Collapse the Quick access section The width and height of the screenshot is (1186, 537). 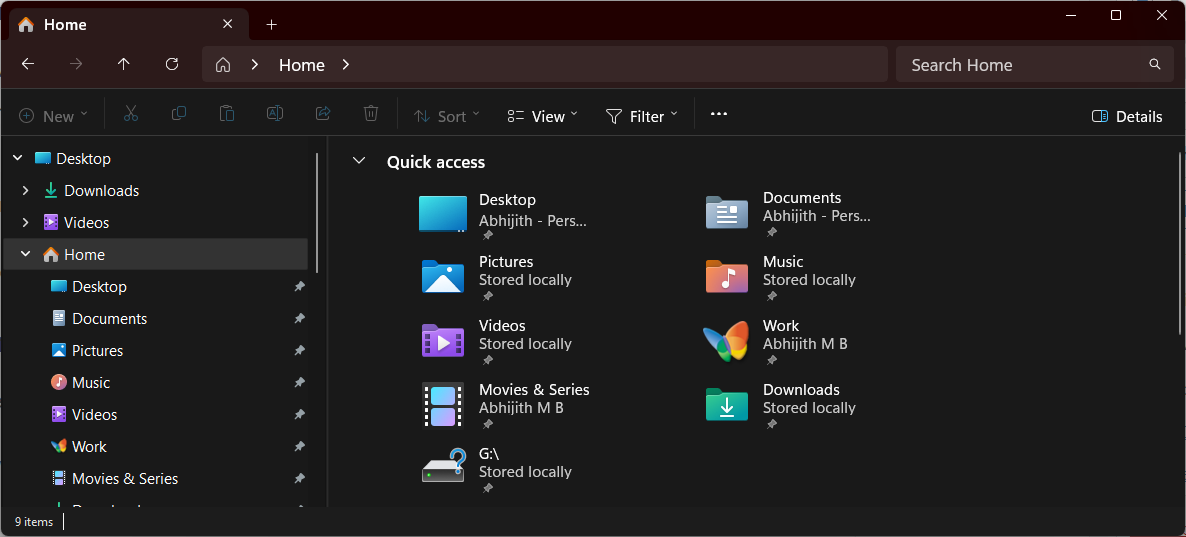pyautogui.click(x=359, y=162)
